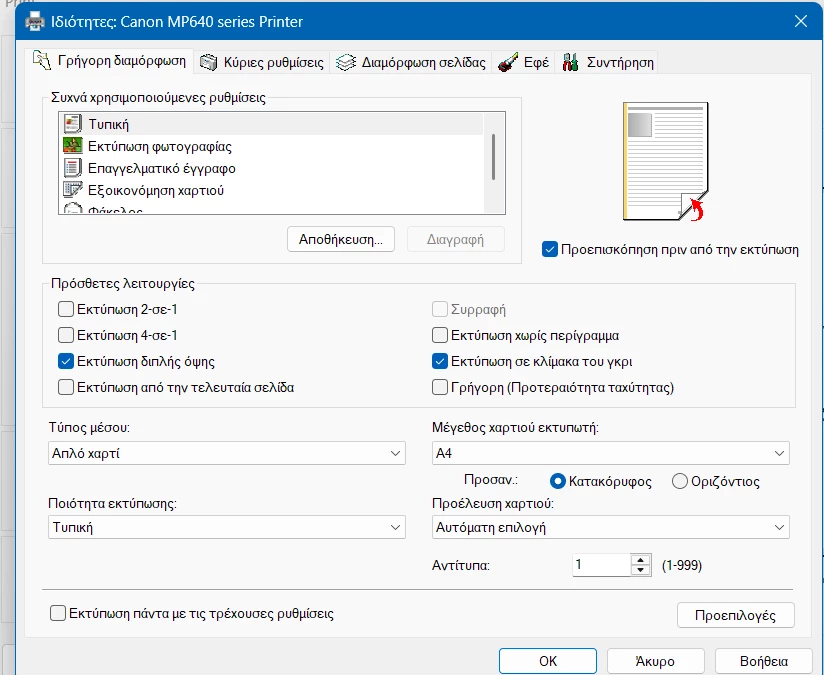Check Γρήγορη (Προτεραιότητα ταχύτητας)
The height and width of the screenshot is (675, 824).
click(x=440, y=387)
